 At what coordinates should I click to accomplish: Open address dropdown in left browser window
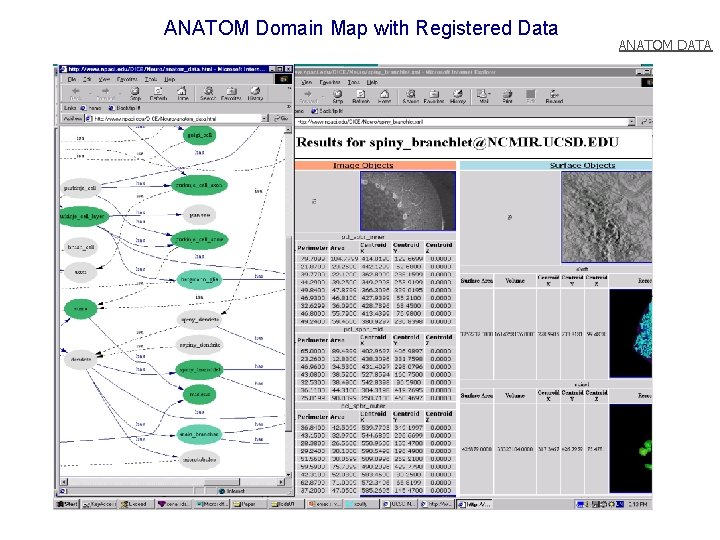(x=265, y=118)
